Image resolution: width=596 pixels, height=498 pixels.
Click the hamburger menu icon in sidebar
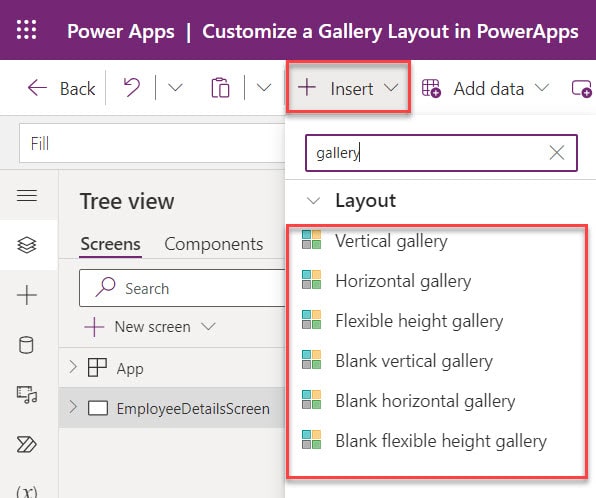click(x=27, y=195)
